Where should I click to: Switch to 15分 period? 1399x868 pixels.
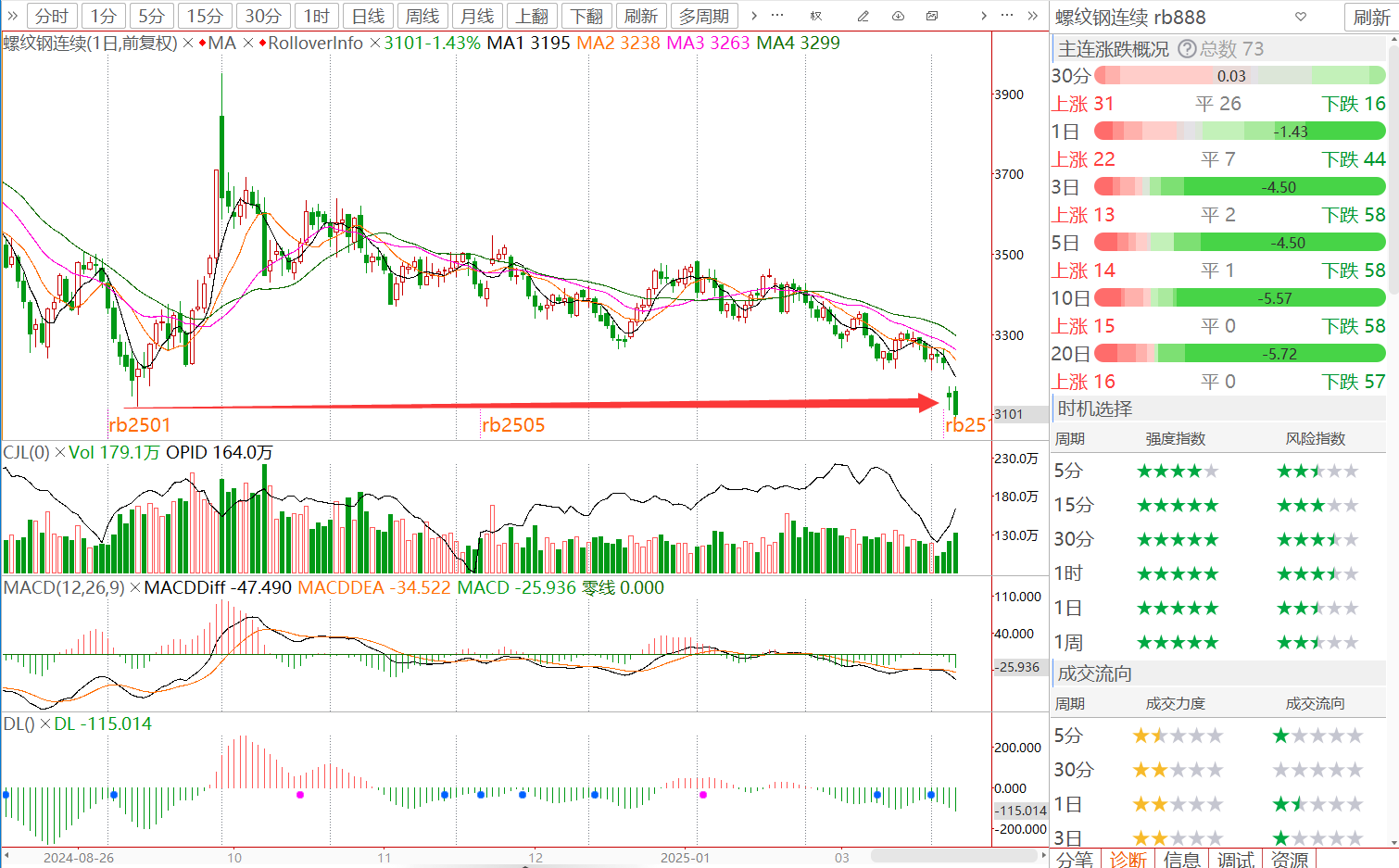point(205,16)
